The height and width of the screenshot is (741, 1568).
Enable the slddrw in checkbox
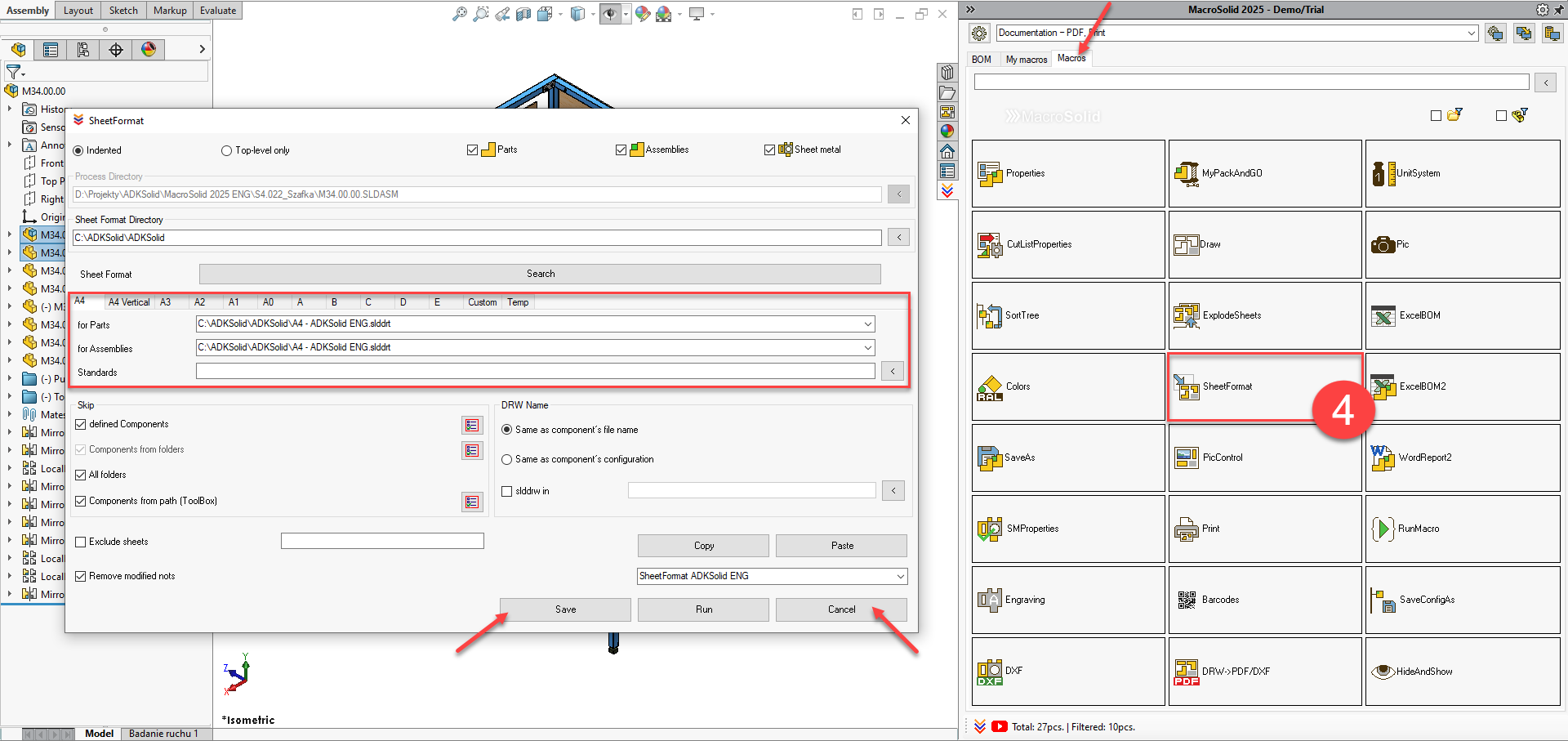[506, 491]
